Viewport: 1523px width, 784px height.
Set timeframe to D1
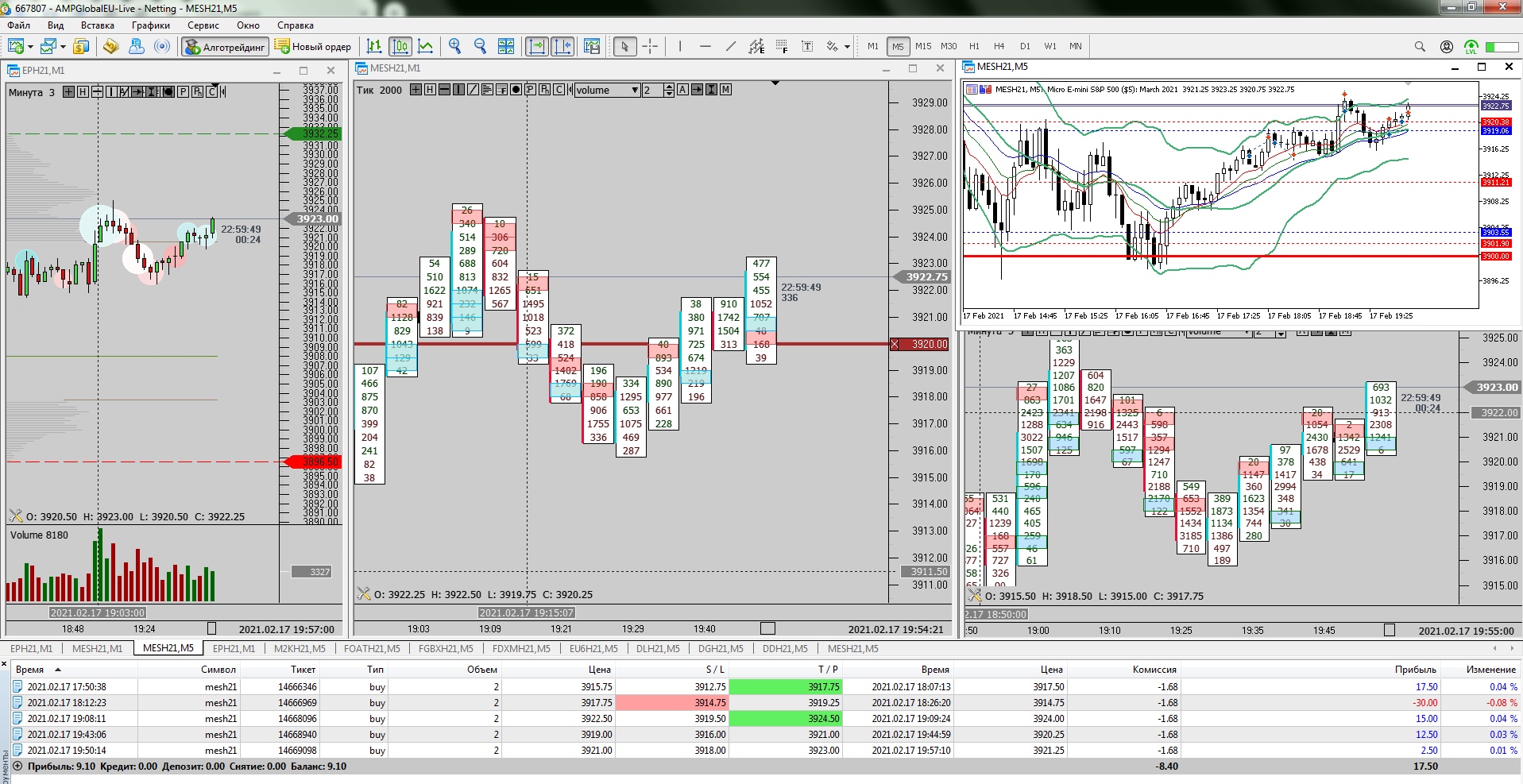click(x=1025, y=46)
